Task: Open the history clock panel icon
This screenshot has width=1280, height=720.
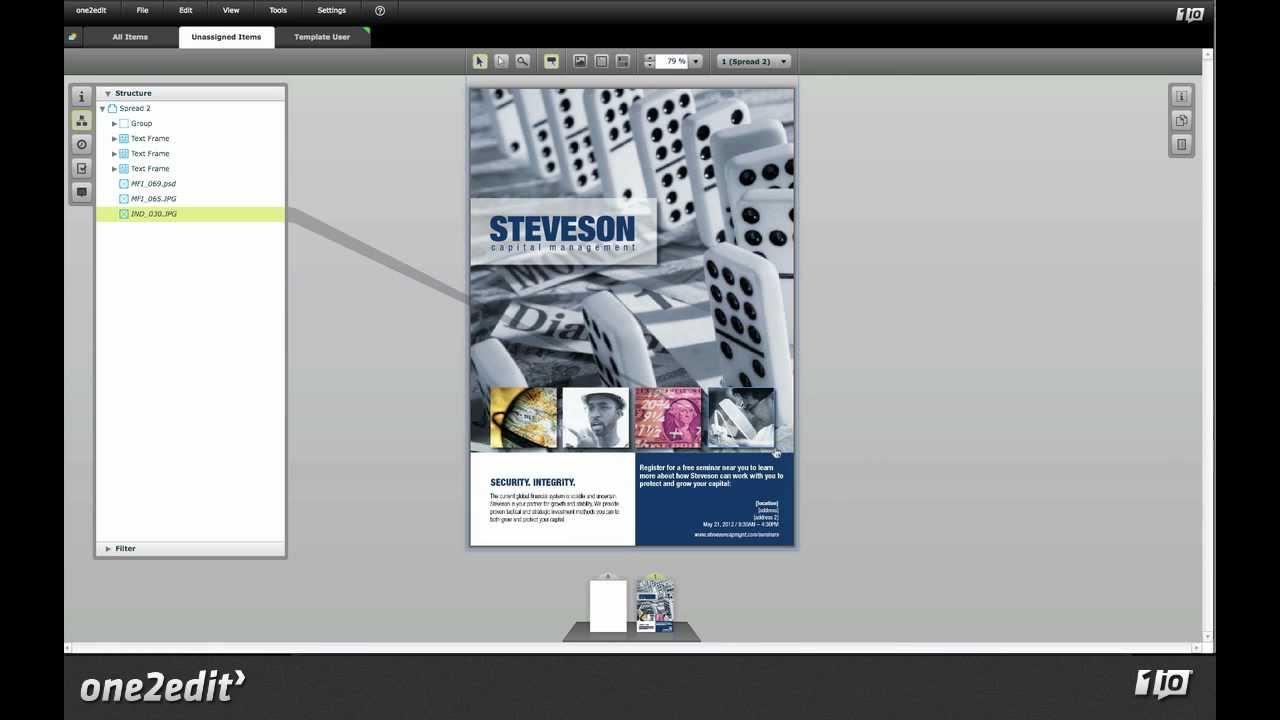Action: 82,144
